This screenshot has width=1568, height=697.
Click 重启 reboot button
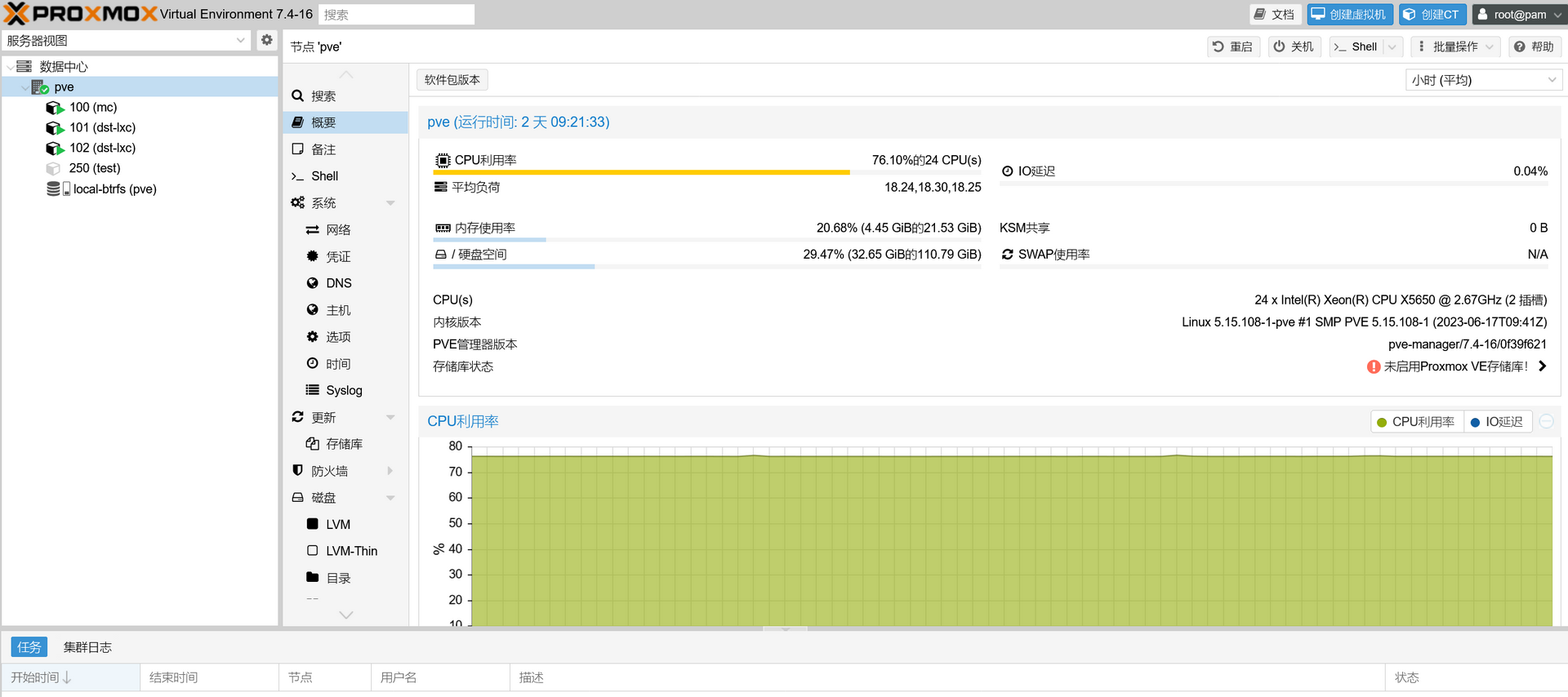tap(1233, 47)
